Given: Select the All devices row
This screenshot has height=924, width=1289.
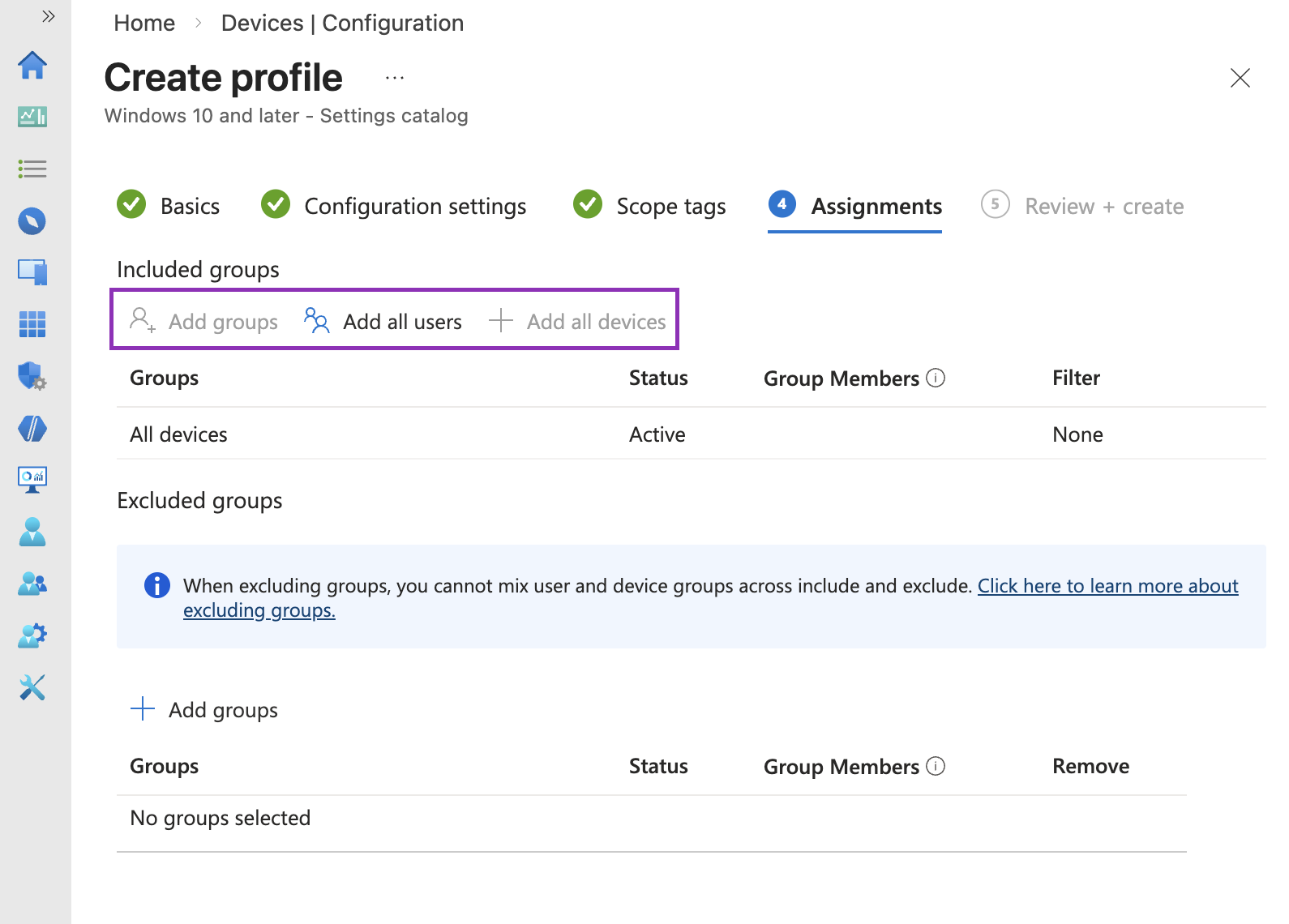Looking at the screenshot, I should 691,434.
